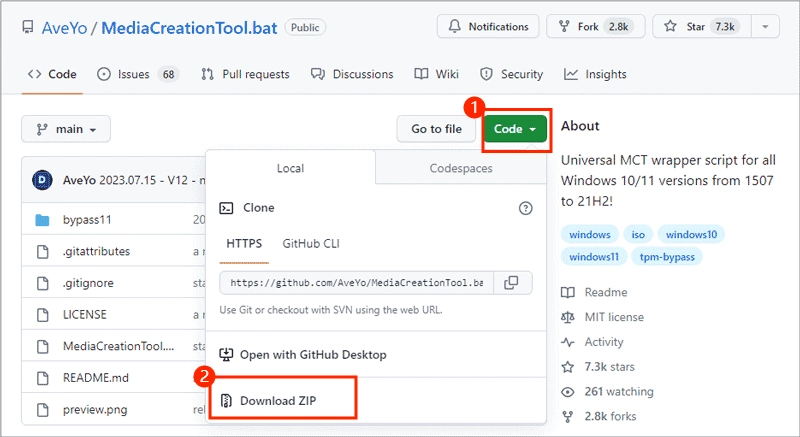Open the MediaCreationTool.... file
The height and width of the screenshot is (437, 800).
click(x=118, y=346)
